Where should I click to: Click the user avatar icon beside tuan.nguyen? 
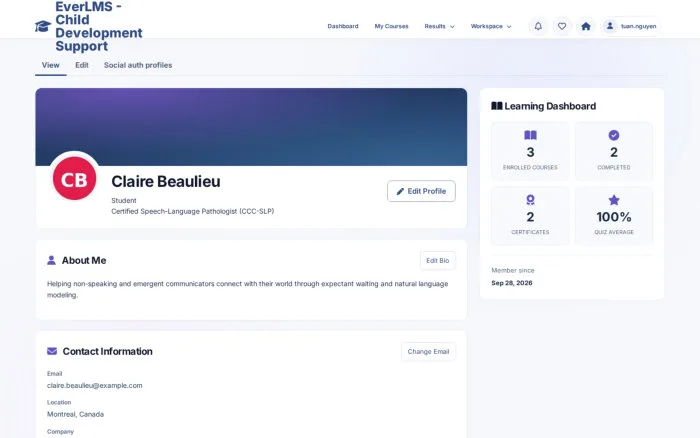609,26
